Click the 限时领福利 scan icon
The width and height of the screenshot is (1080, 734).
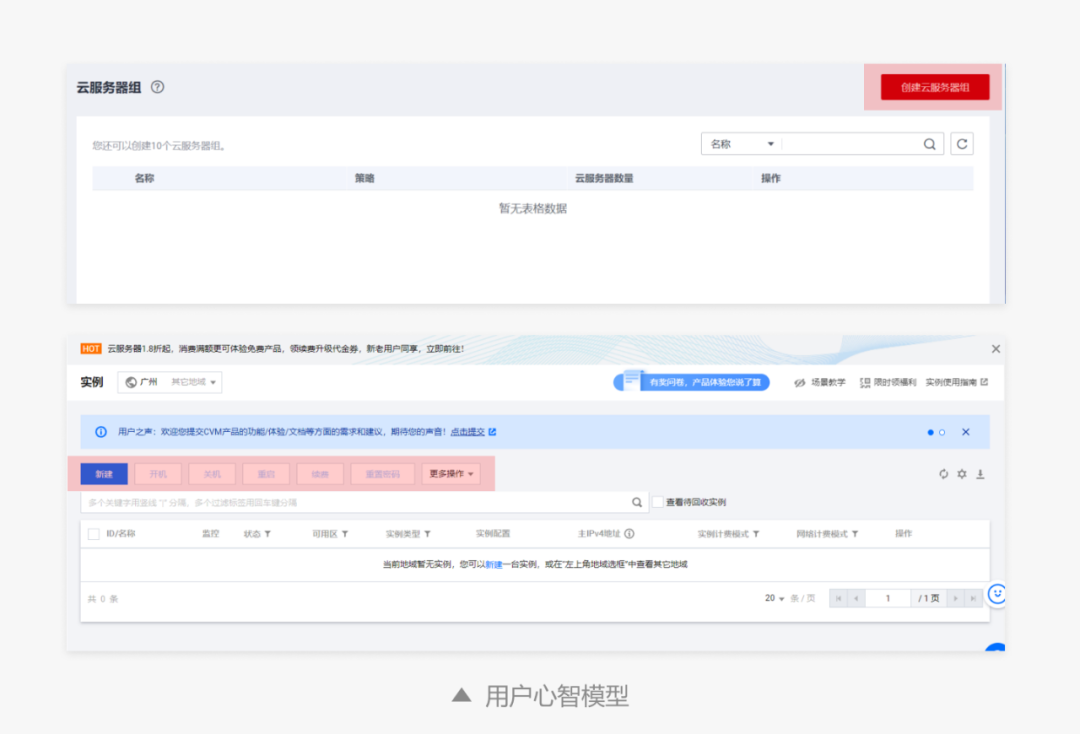click(x=865, y=383)
